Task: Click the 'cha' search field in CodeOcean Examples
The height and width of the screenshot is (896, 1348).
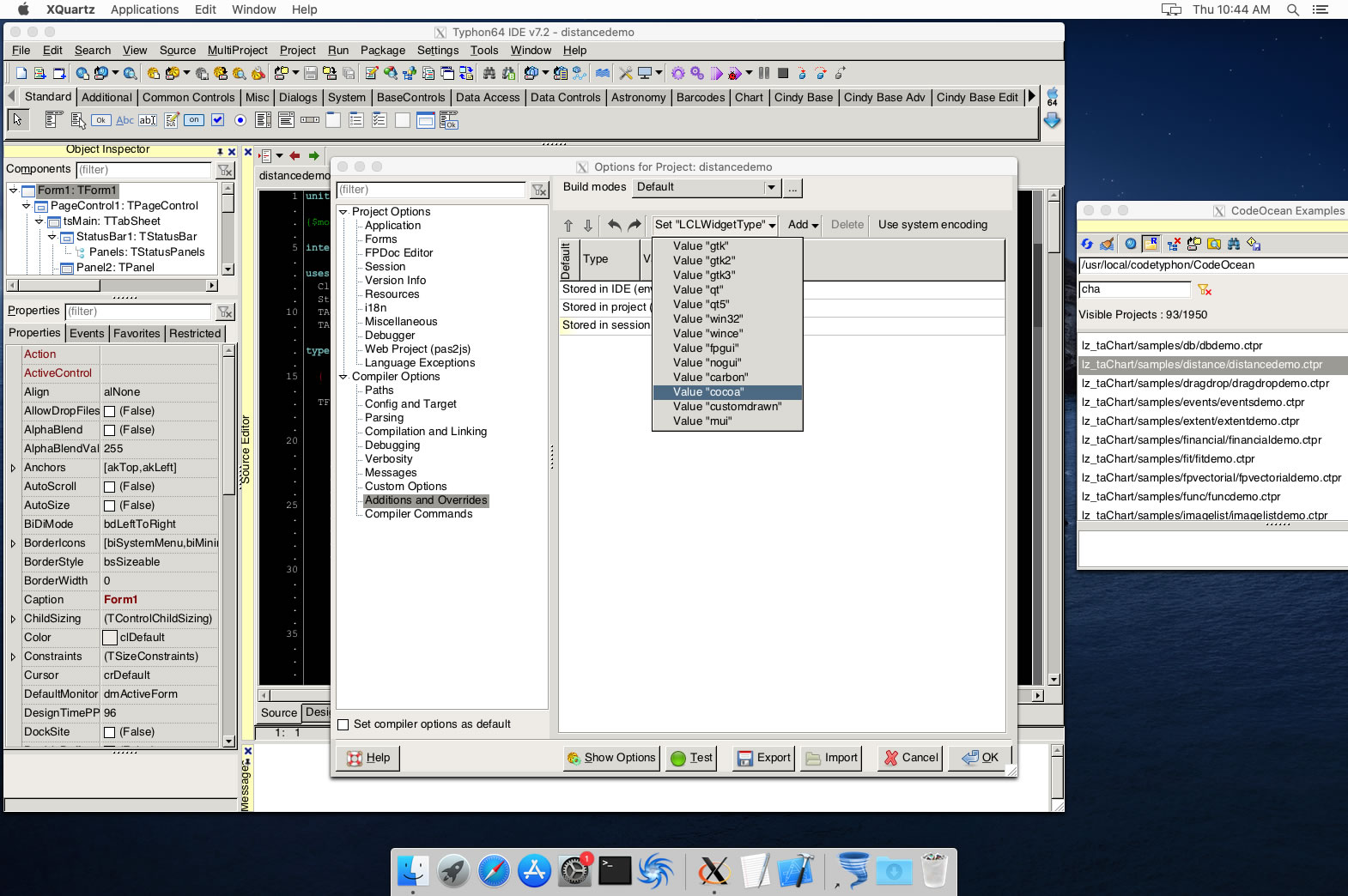Action: tap(1134, 290)
